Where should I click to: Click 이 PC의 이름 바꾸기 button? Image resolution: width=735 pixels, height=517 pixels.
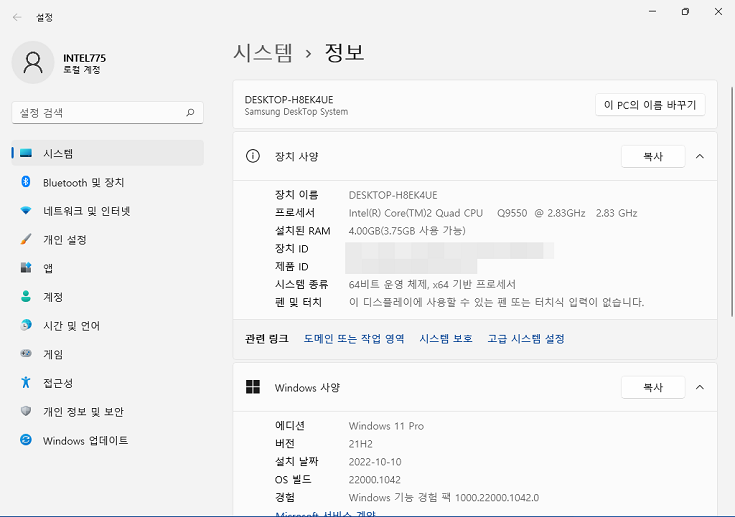(650, 105)
